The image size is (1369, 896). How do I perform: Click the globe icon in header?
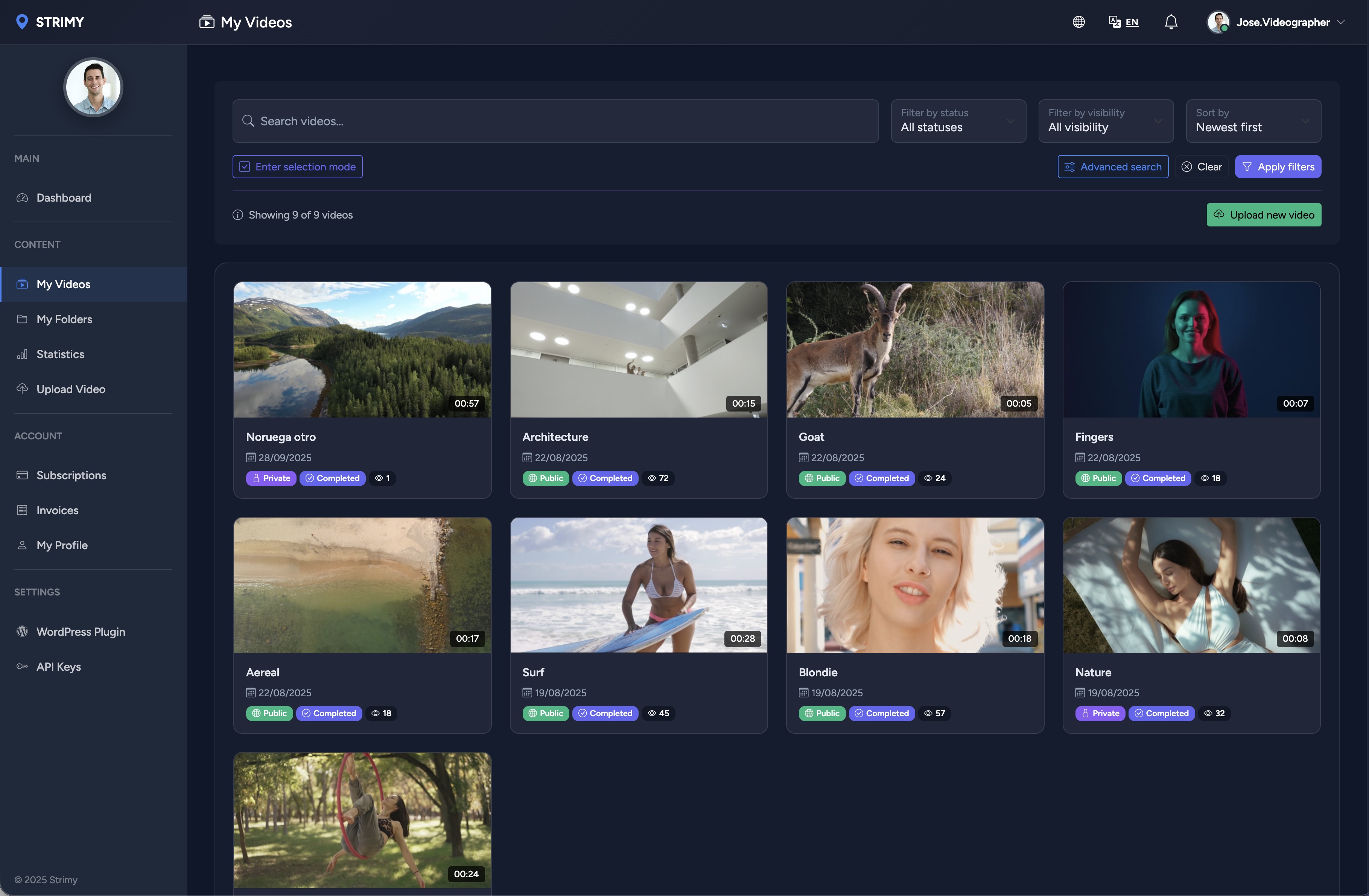[1078, 22]
